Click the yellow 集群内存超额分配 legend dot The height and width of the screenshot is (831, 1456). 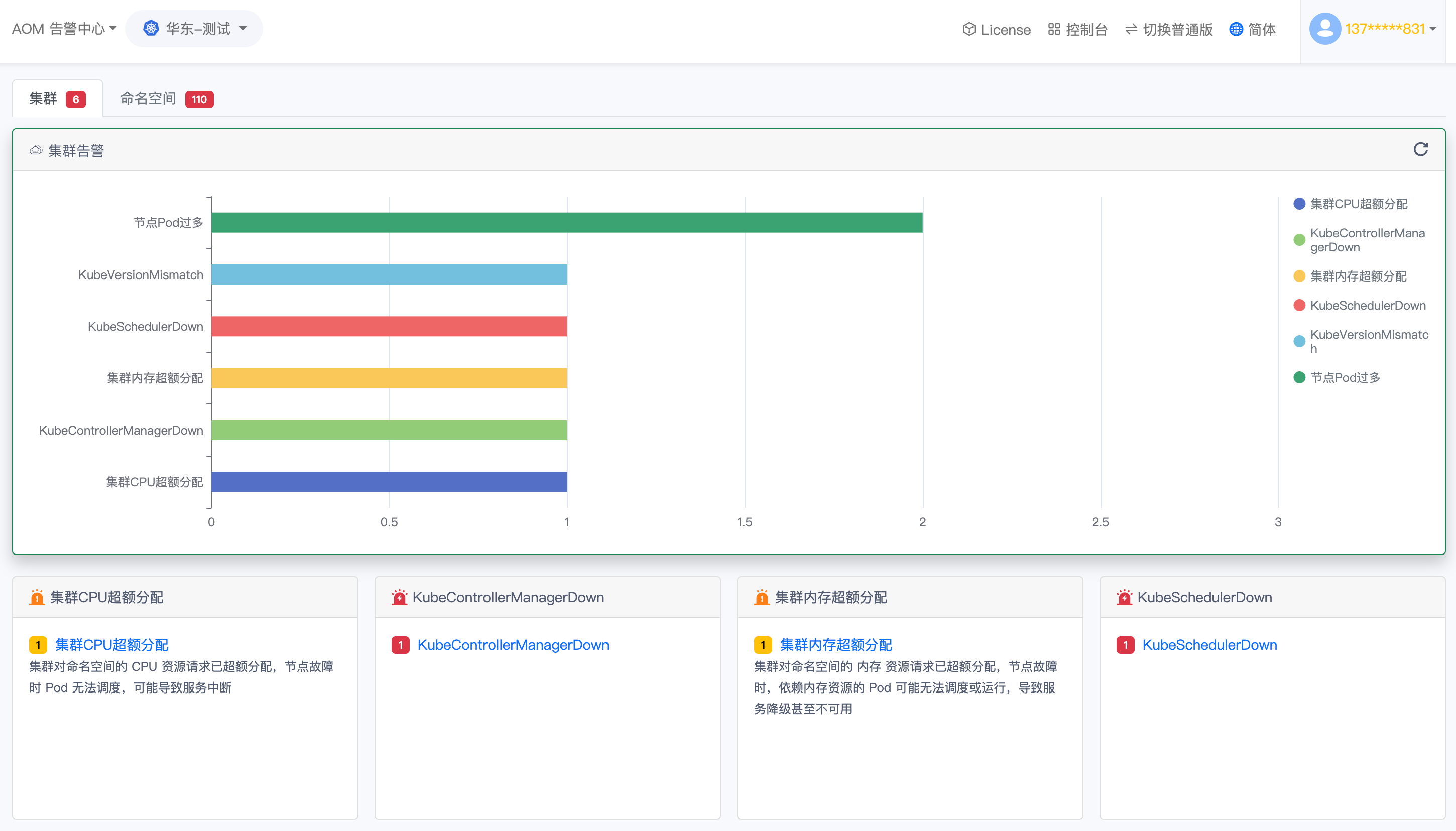[x=1299, y=276]
